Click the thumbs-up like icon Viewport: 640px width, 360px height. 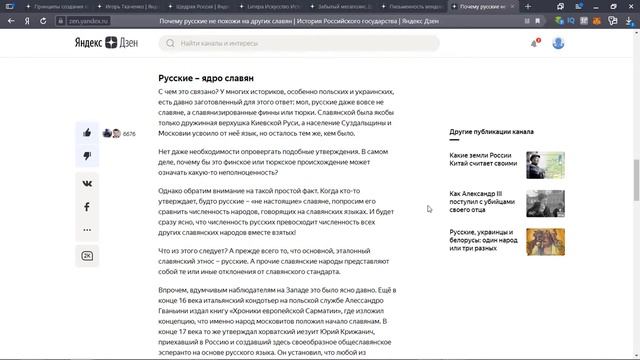[x=87, y=133]
